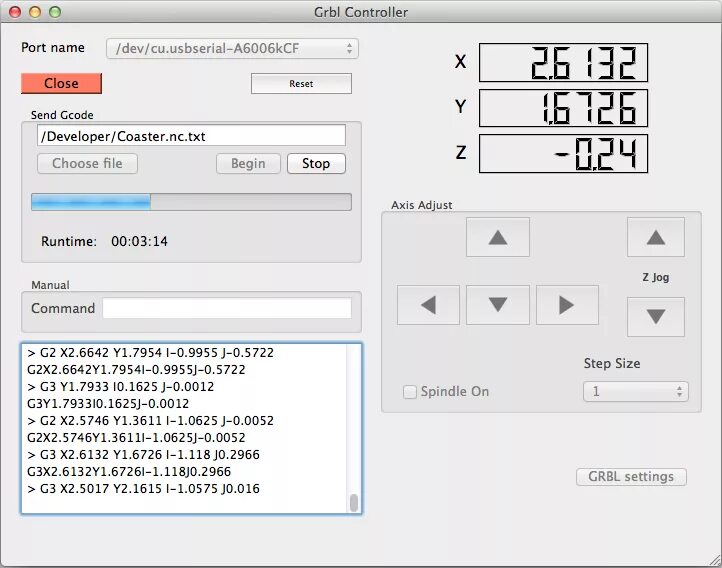Select log line 'G2X2.6642Y1.7954I-0.9955J-0.5722'

pos(136,370)
